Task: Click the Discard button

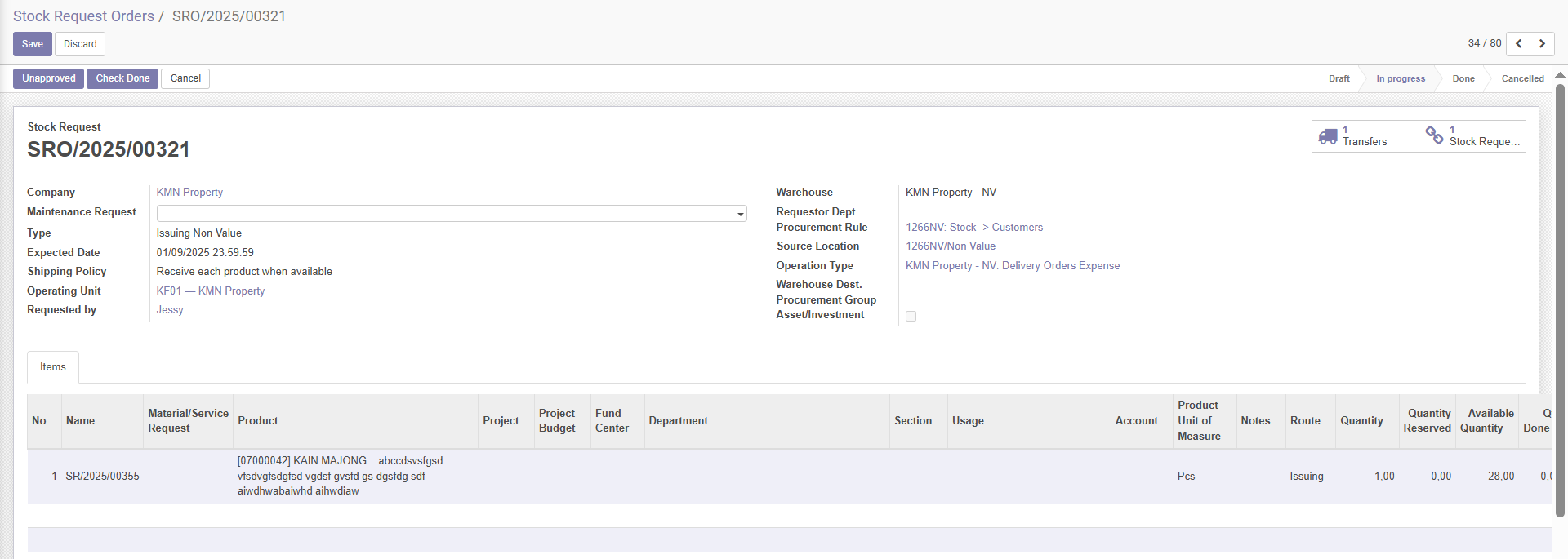Action: (80, 44)
